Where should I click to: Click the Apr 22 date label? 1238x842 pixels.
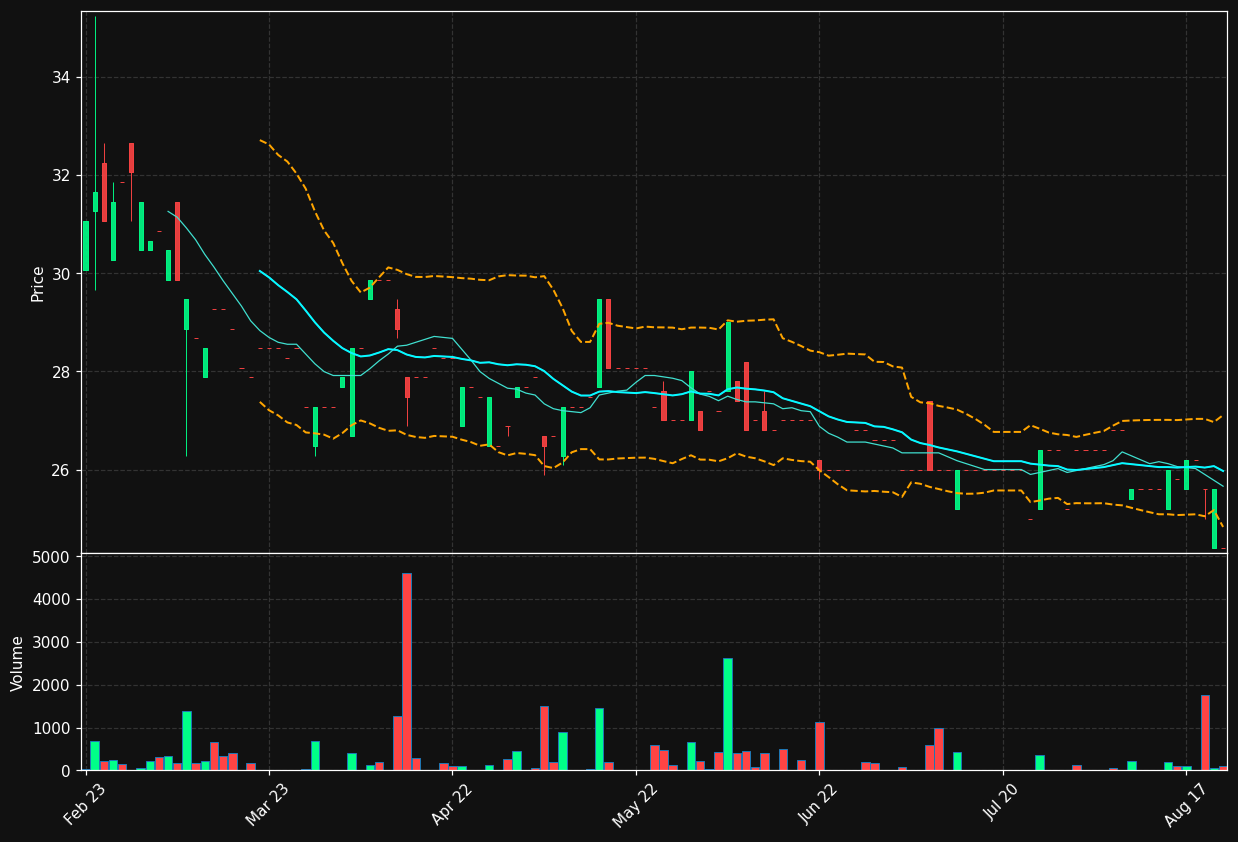pyautogui.click(x=452, y=805)
